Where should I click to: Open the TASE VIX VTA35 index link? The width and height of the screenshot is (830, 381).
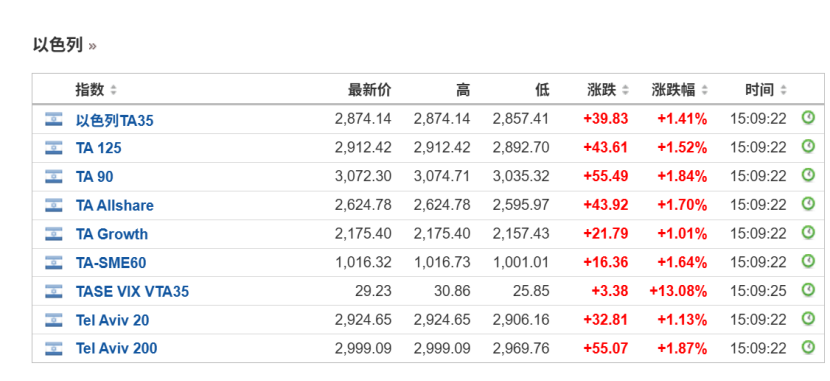point(132,291)
